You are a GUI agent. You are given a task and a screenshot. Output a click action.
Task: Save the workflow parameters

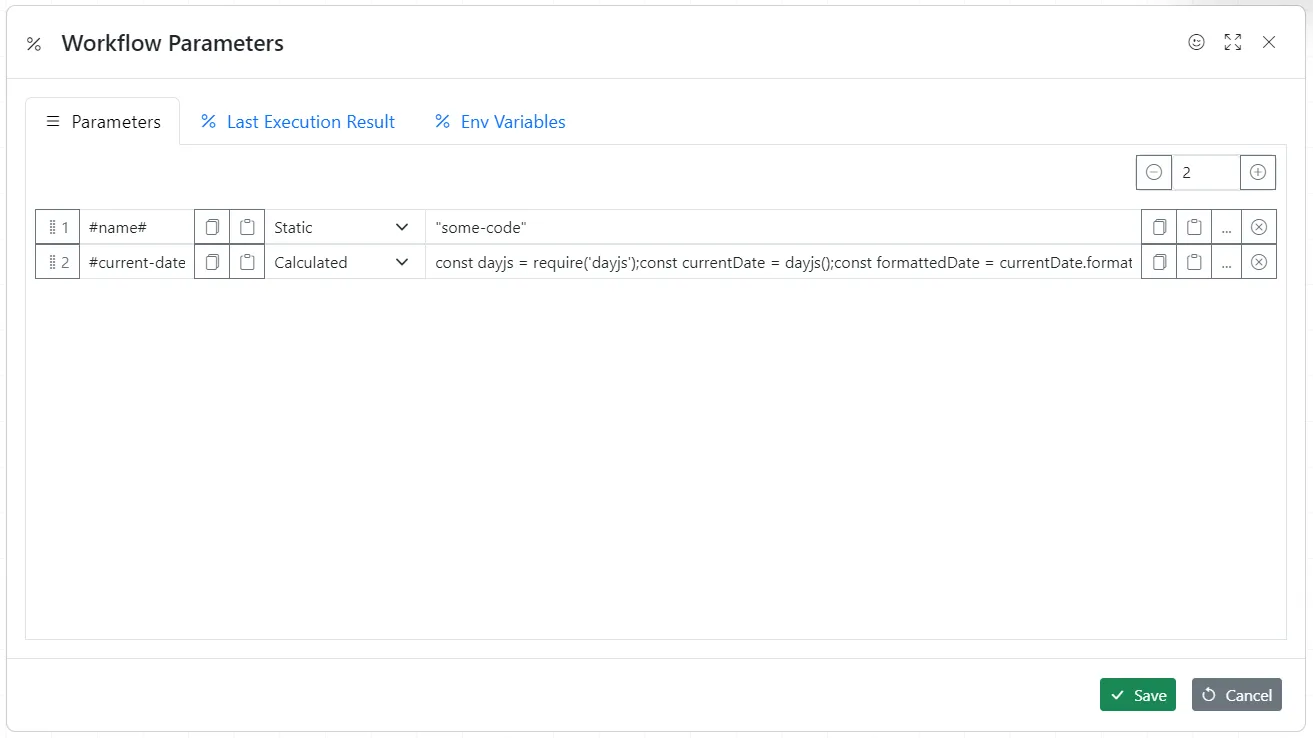click(1137, 694)
